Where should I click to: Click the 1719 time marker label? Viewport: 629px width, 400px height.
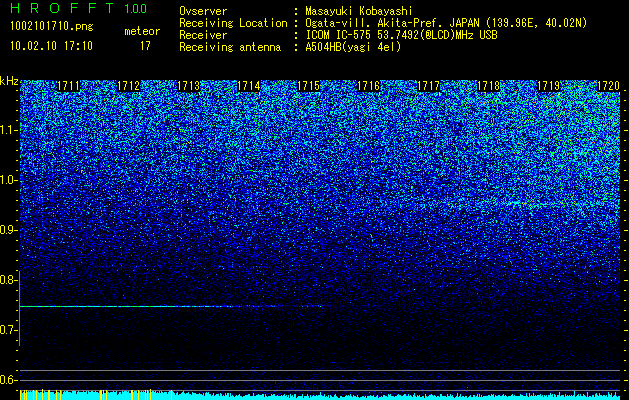(x=549, y=86)
